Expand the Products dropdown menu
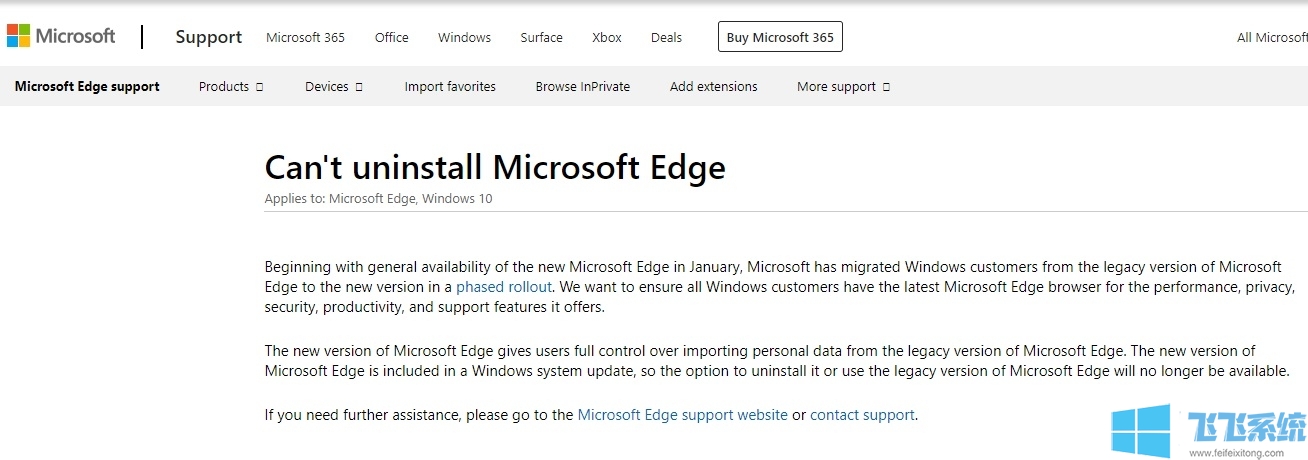This screenshot has height=460, width=1308. point(231,87)
